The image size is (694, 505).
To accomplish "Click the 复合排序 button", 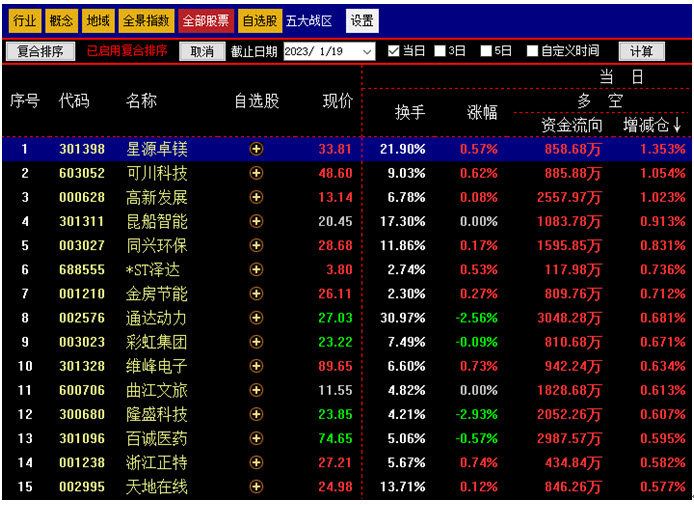I will [40, 51].
